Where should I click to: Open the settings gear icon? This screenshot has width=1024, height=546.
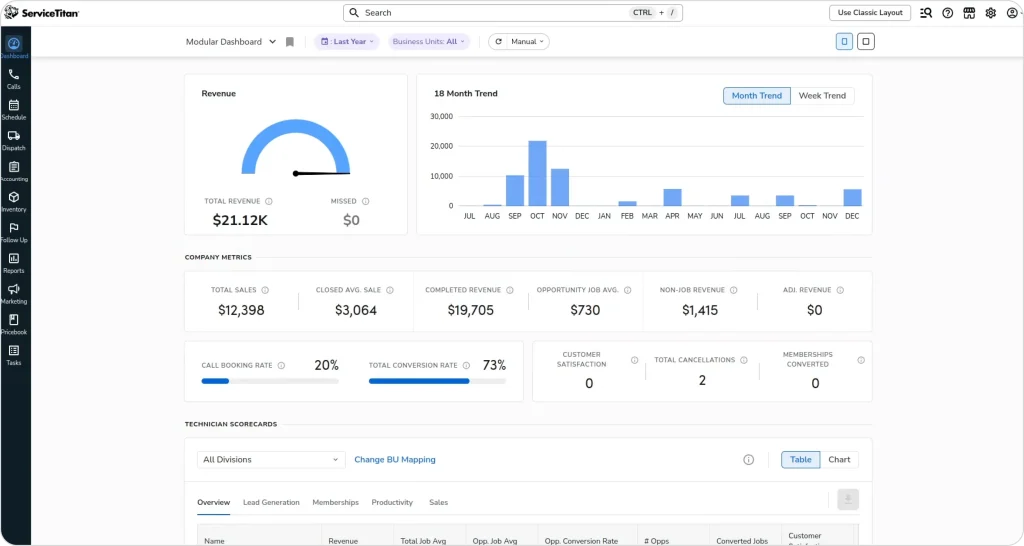click(991, 12)
